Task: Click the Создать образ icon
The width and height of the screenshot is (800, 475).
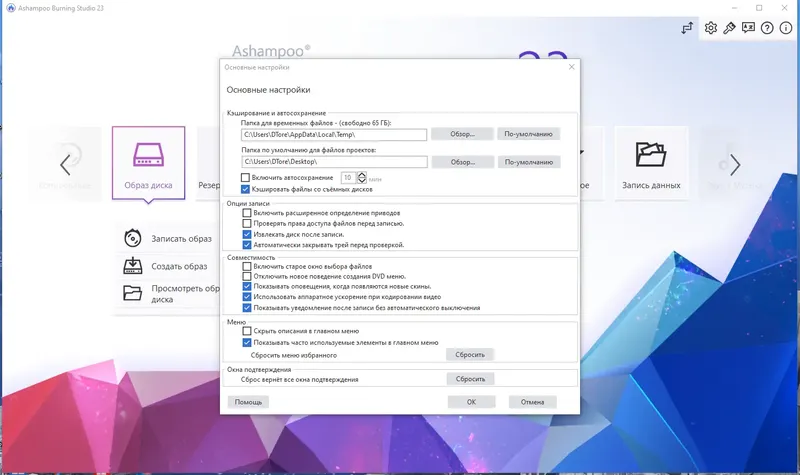Action: pyautogui.click(x=133, y=266)
